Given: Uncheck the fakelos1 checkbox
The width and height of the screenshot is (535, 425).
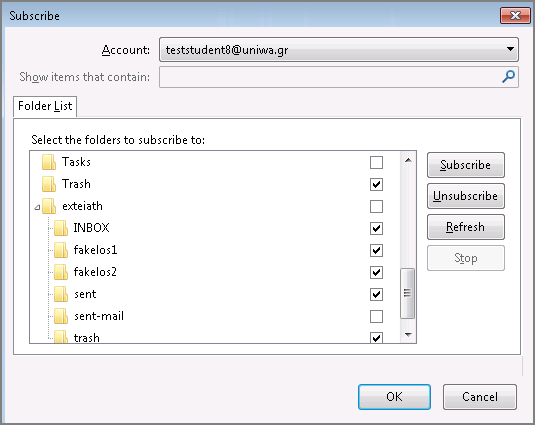Looking at the screenshot, I should tap(376, 250).
